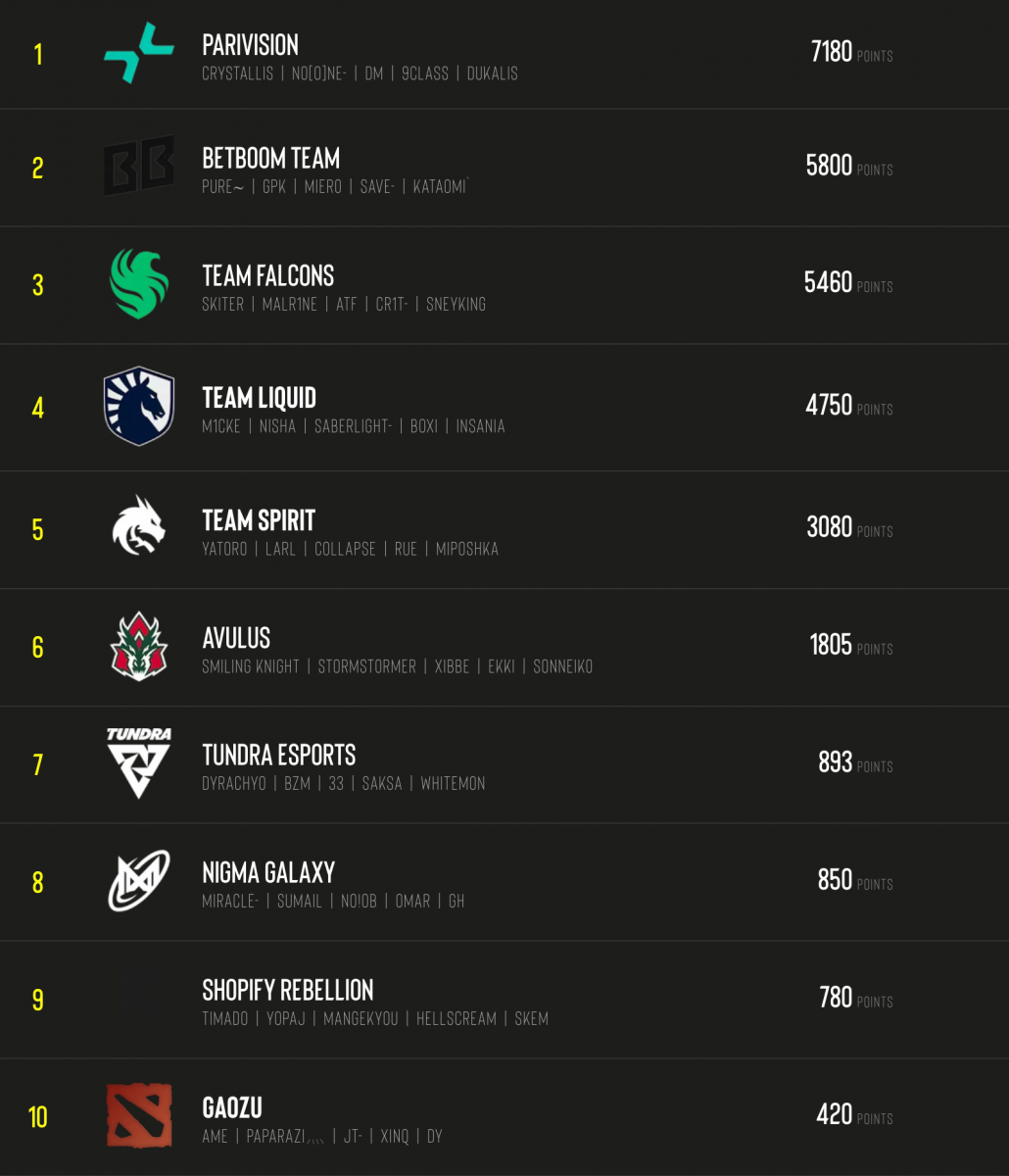The height and width of the screenshot is (1176, 1009).
Task: Open the Nigma Galaxy logo
Action: (x=138, y=880)
